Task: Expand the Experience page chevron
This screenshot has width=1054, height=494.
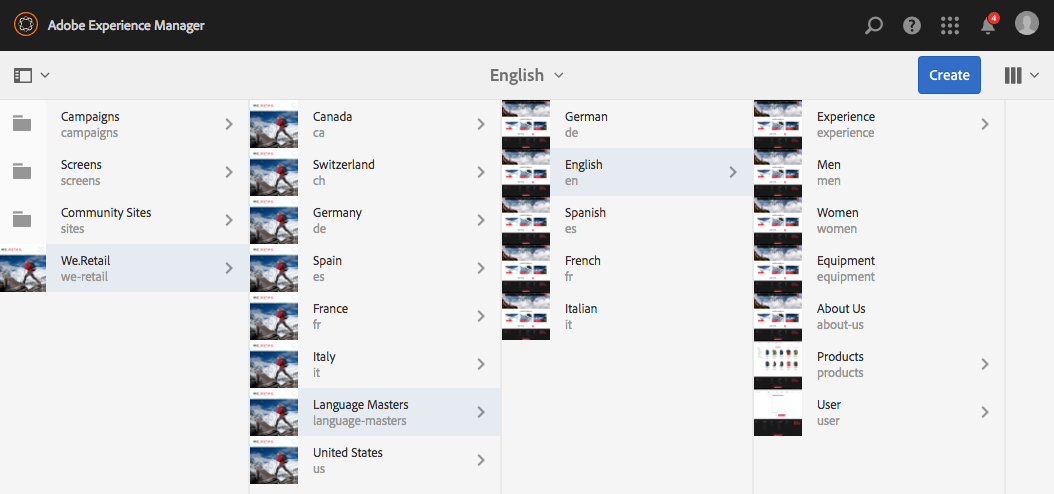Action: pyautogui.click(x=985, y=124)
